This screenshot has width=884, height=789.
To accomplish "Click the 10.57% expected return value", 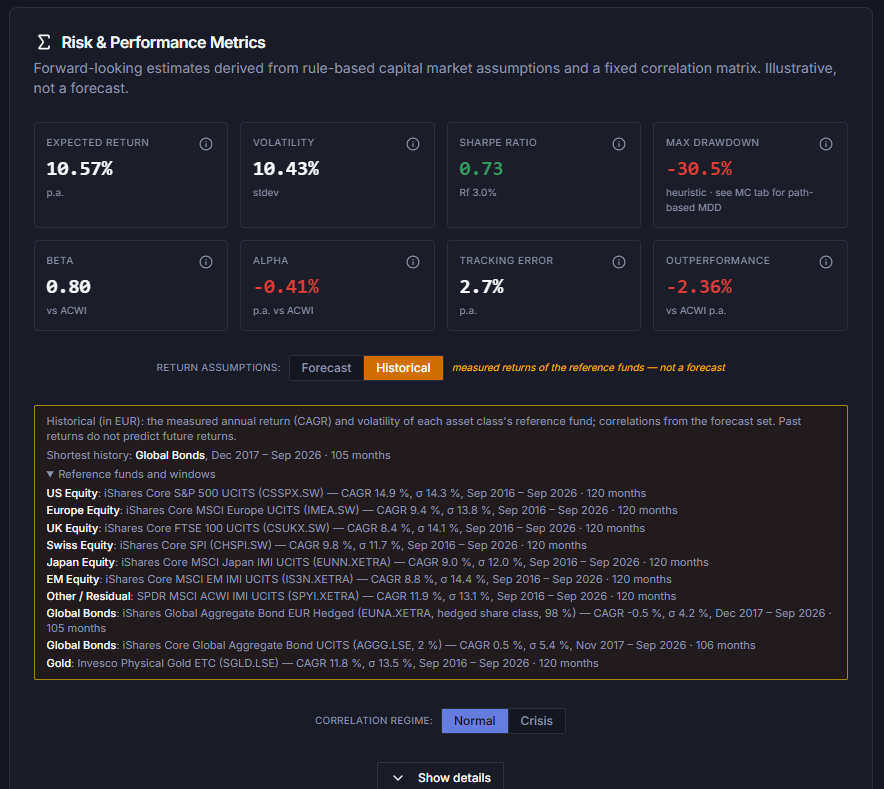I will click(x=79, y=169).
